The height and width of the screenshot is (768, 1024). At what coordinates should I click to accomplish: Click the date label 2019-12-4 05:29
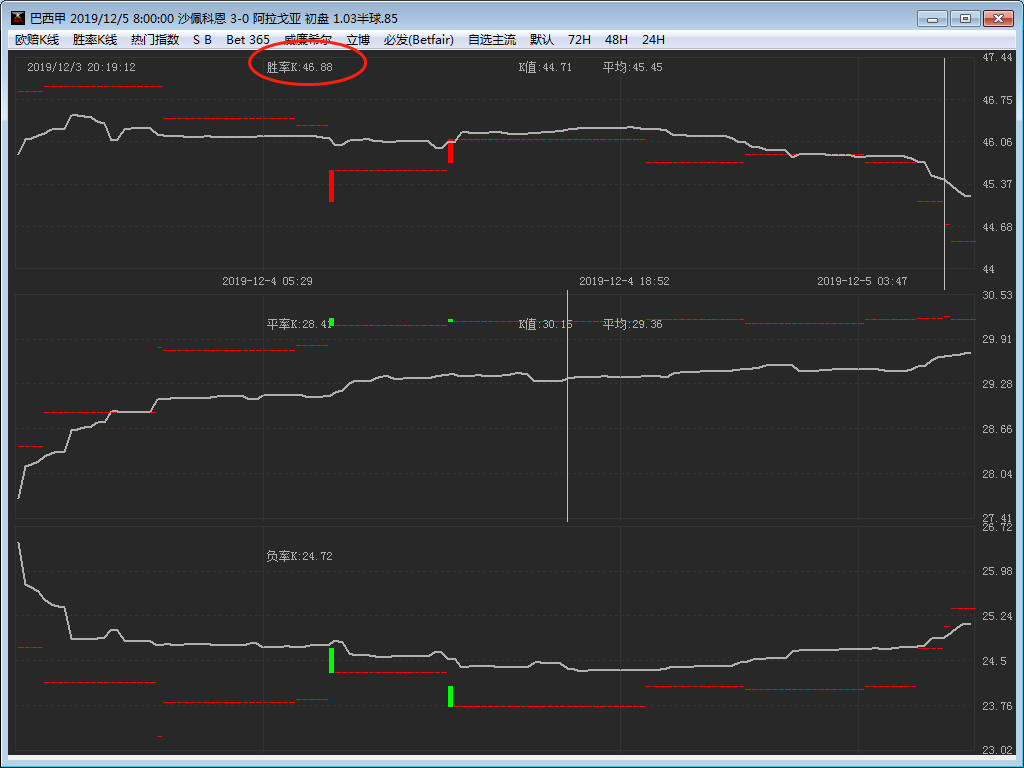click(x=267, y=281)
